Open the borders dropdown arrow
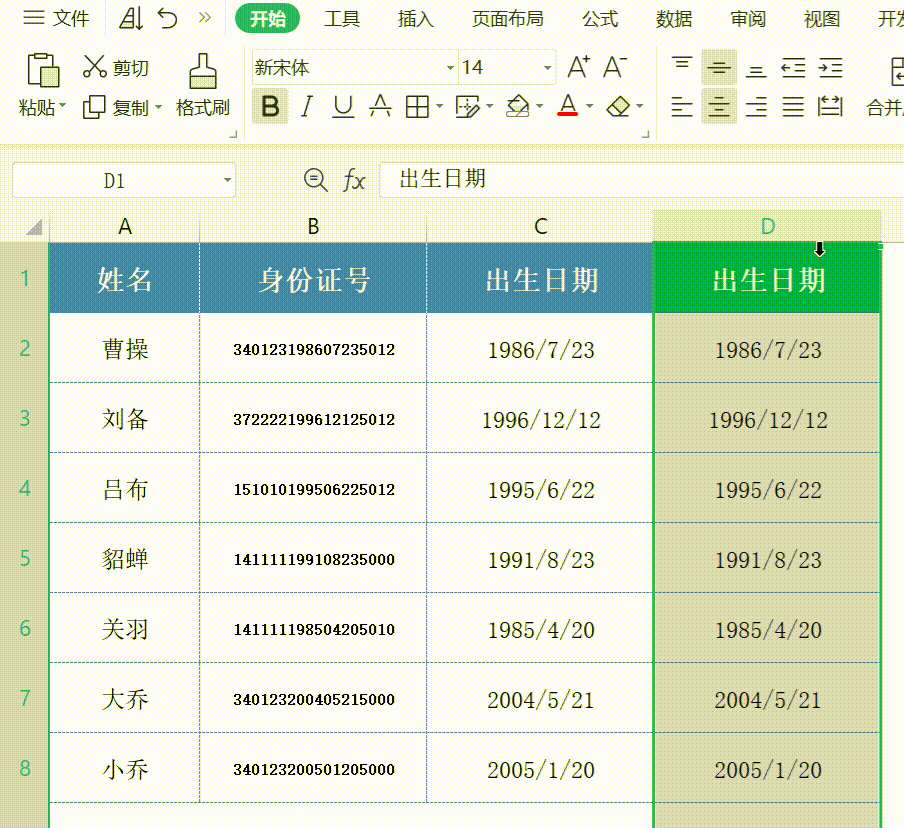904x828 pixels. tap(439, 106)
